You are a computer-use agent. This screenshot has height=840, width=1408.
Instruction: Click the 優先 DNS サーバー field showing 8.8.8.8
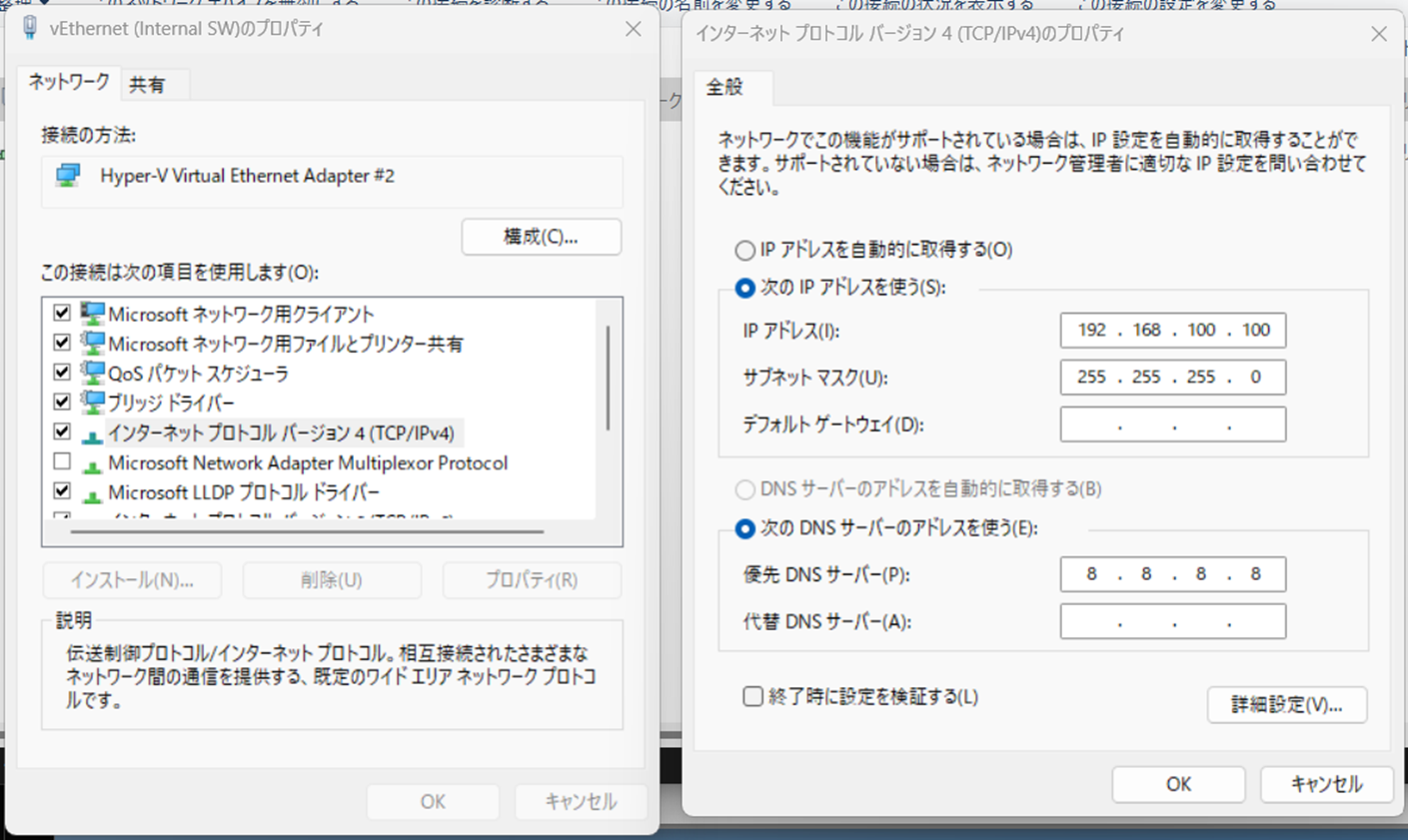click(1173, 574)
